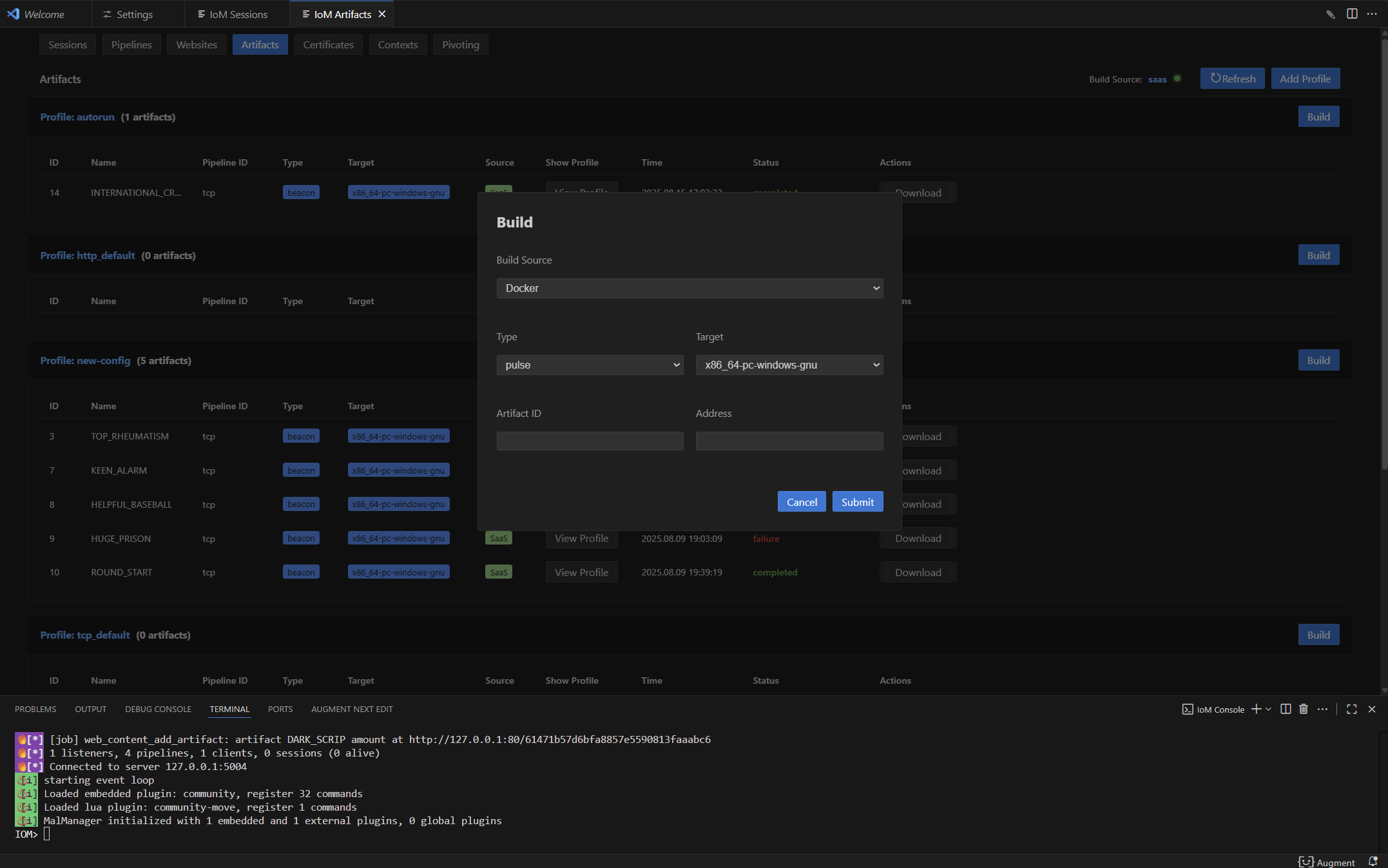This screenshot has height=868, width=1388.
Task: Split the editor to the right
Action: click(1352, 14)
